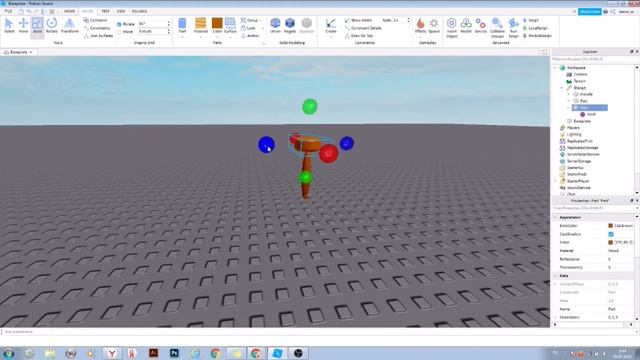The height and width of the screenshot is (360, 640).
Task: Adjust the constraint Scale stepper
Action: tap(408, 20)
